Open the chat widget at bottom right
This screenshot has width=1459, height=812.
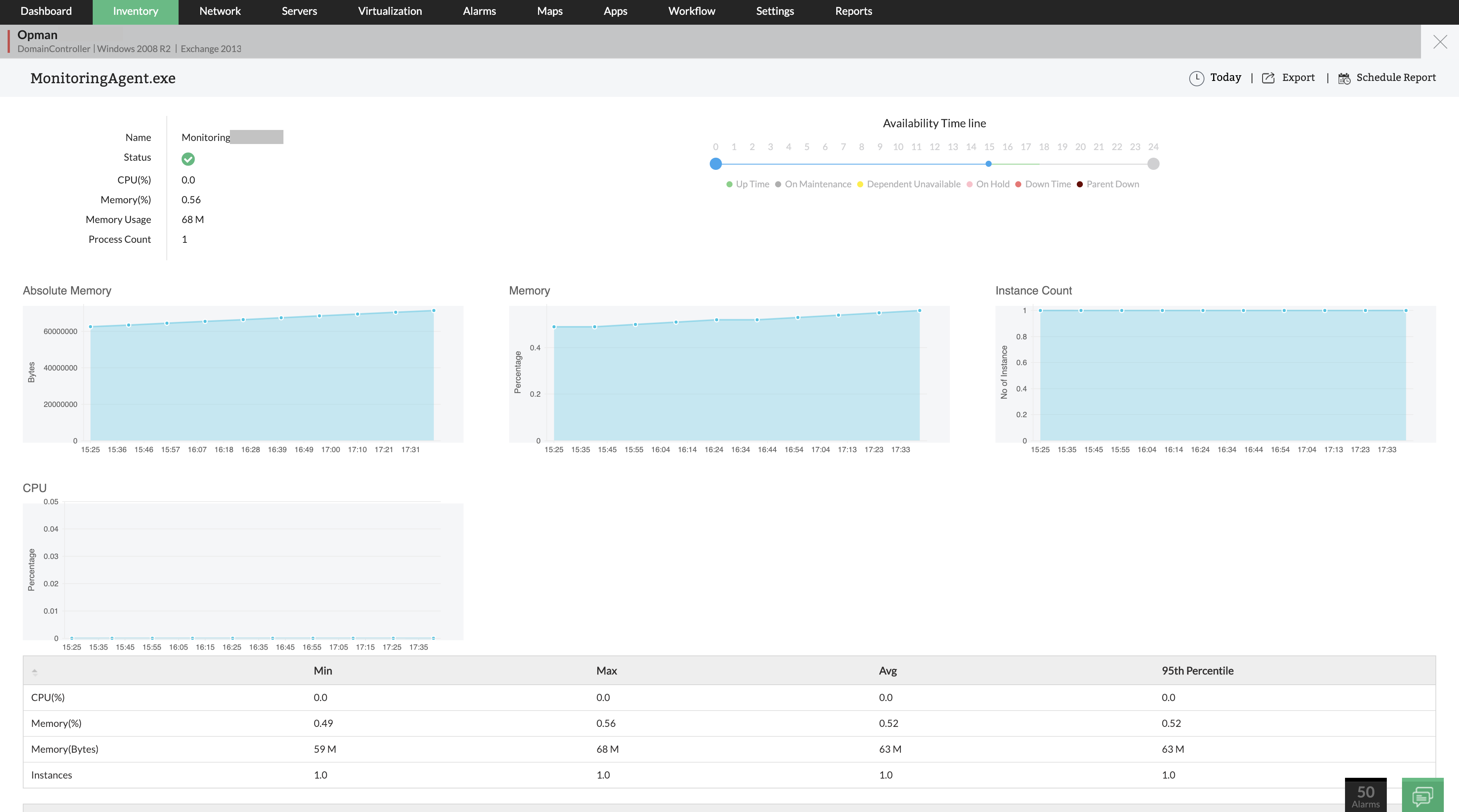click(x=1426, y=796)
